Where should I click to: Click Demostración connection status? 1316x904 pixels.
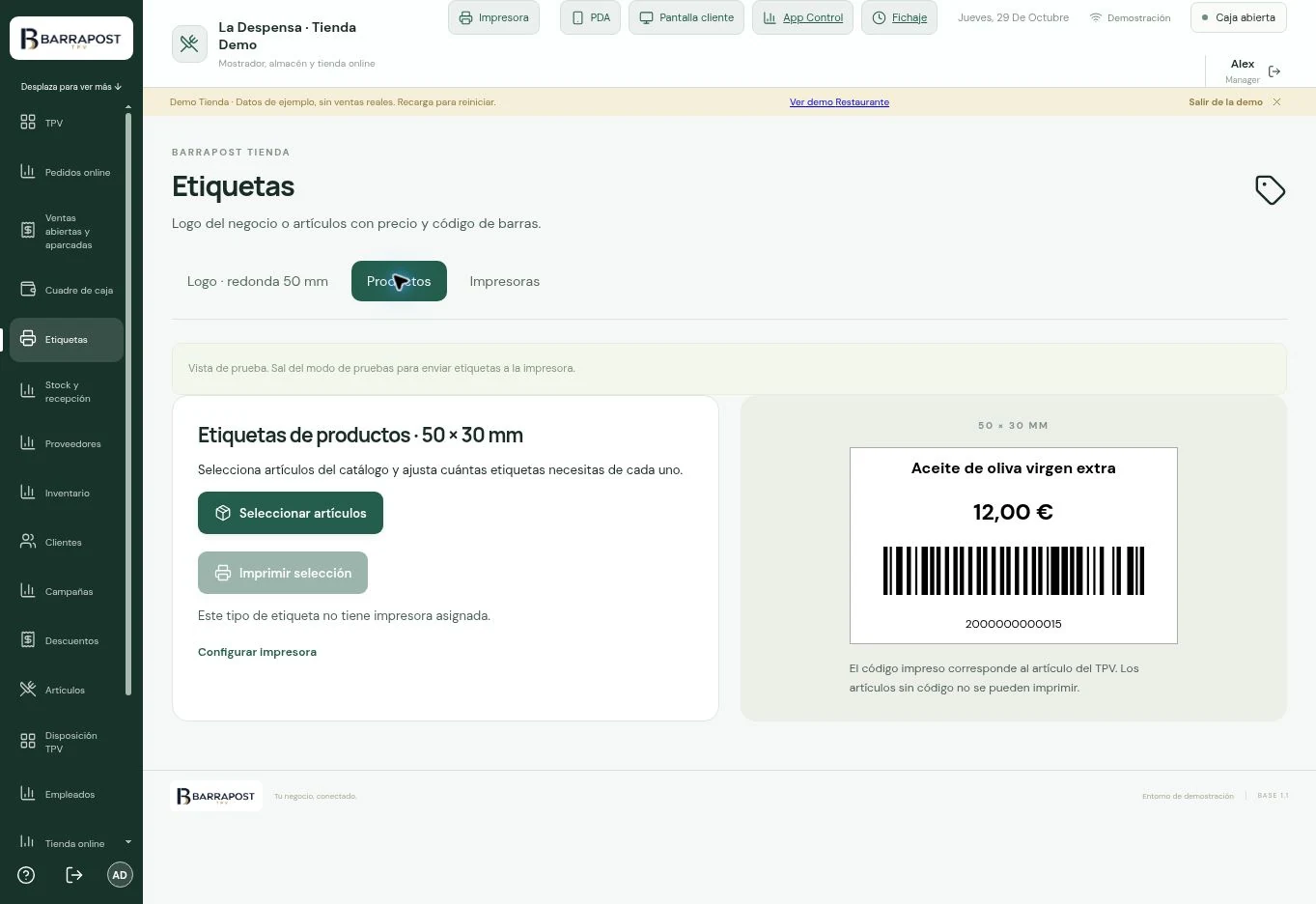pos(1130,17)
